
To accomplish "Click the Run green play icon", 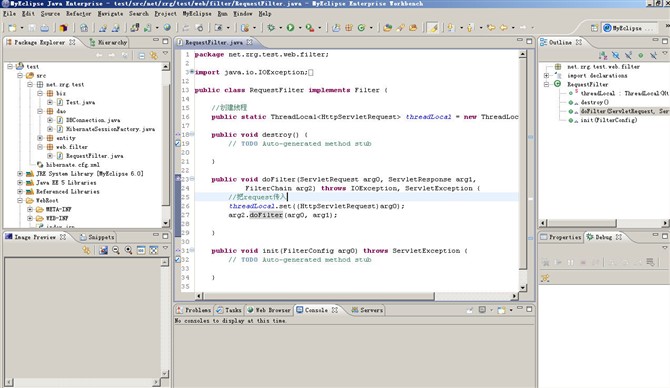I will [x=291, y=28].
